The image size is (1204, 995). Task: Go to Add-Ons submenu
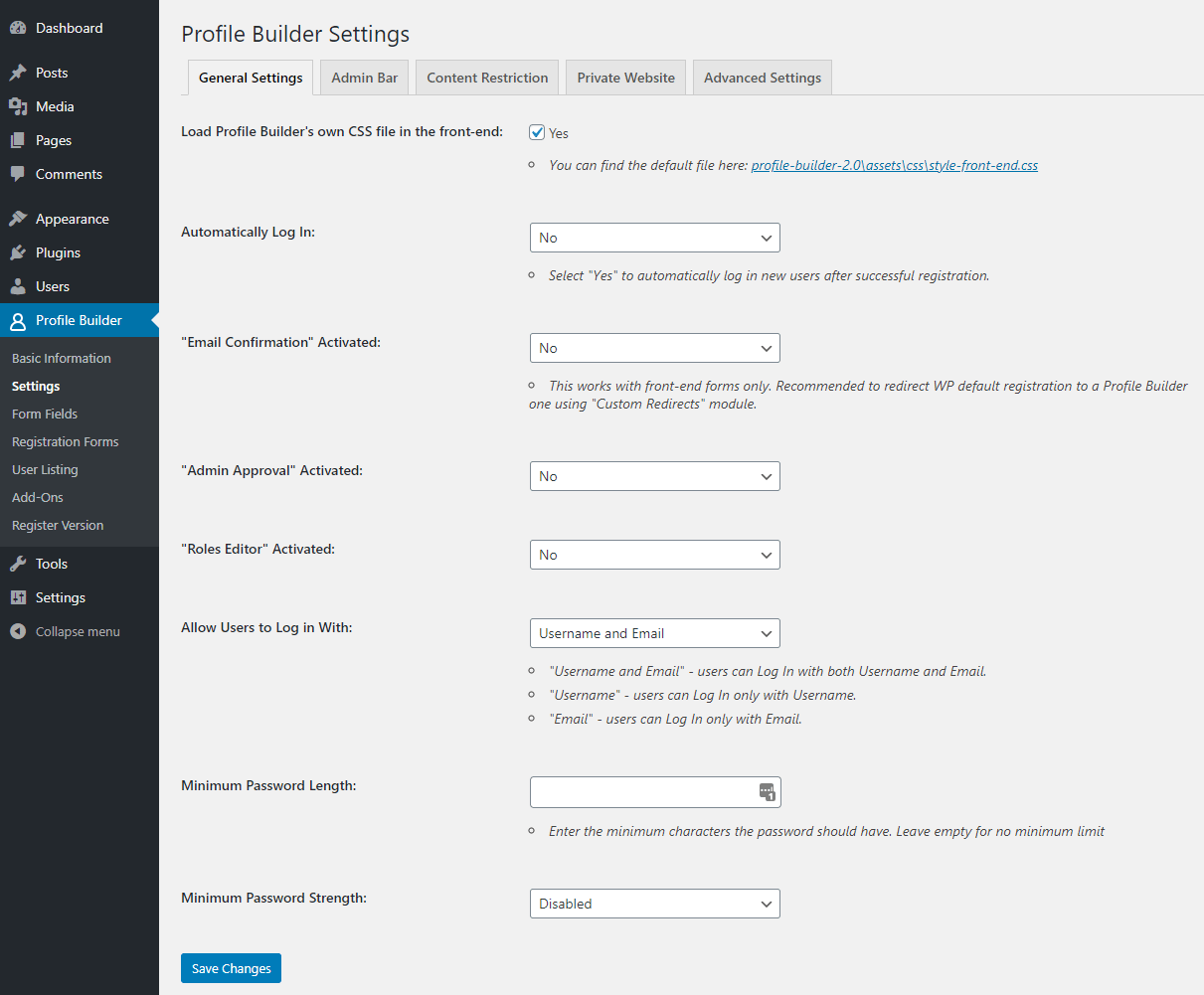[x=38, y=497]
